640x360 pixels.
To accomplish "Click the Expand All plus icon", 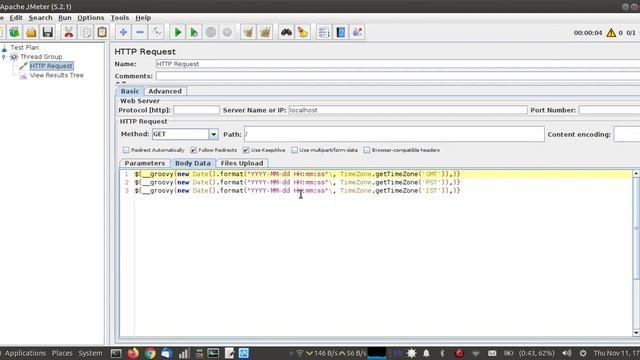I will pos(123,32).
